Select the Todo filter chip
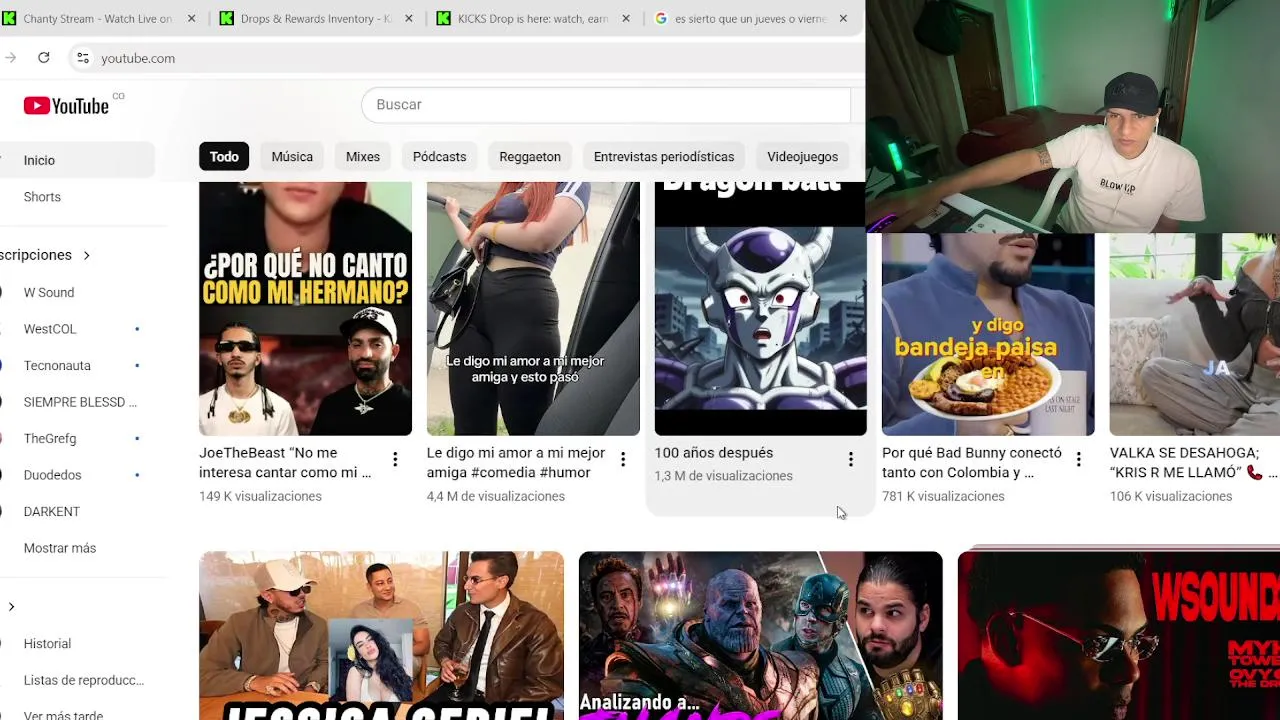 [x=224, y=157]
